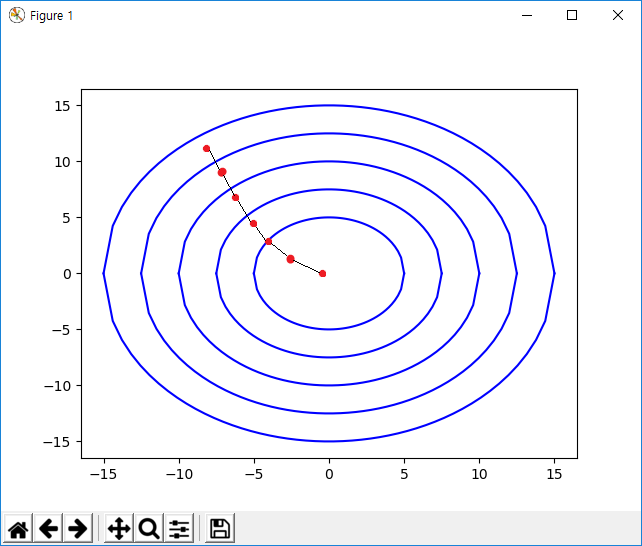642x546 pixels.
Task: Click the x-axis tick label −15
Action: (x=103, y=474)
